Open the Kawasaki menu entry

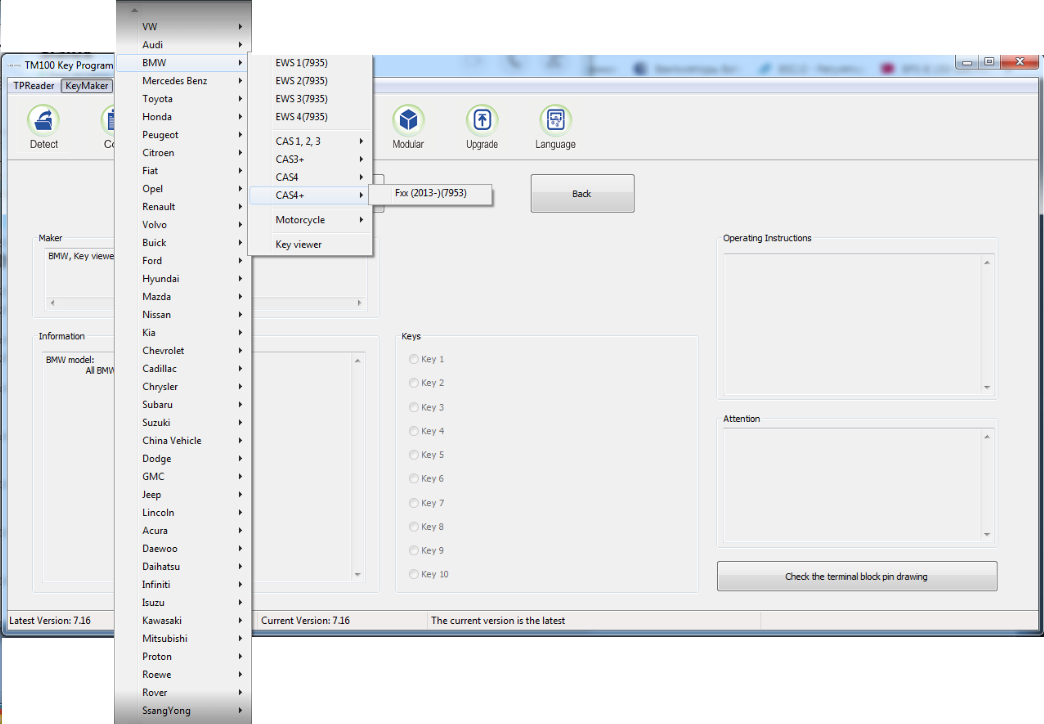pos(183,620)
